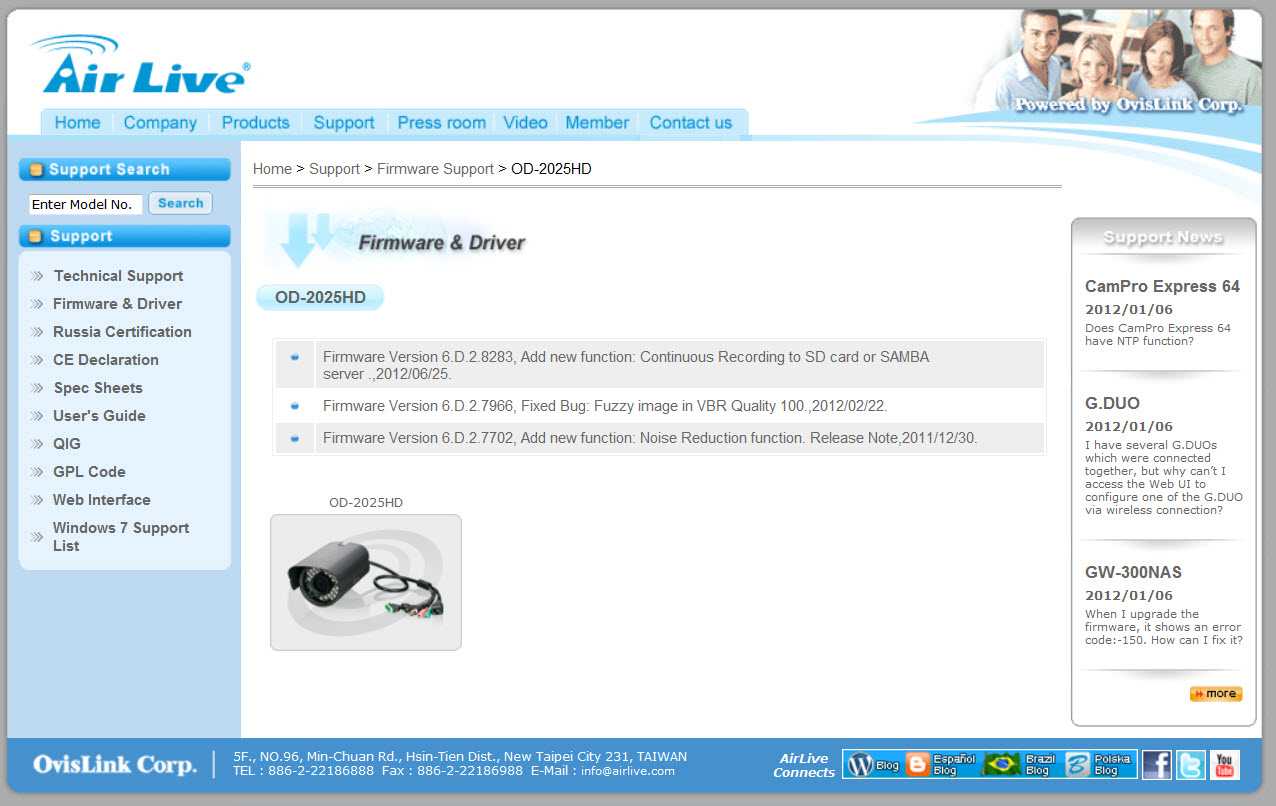
Task: Open the Video menu
Action: coord(525,123)
